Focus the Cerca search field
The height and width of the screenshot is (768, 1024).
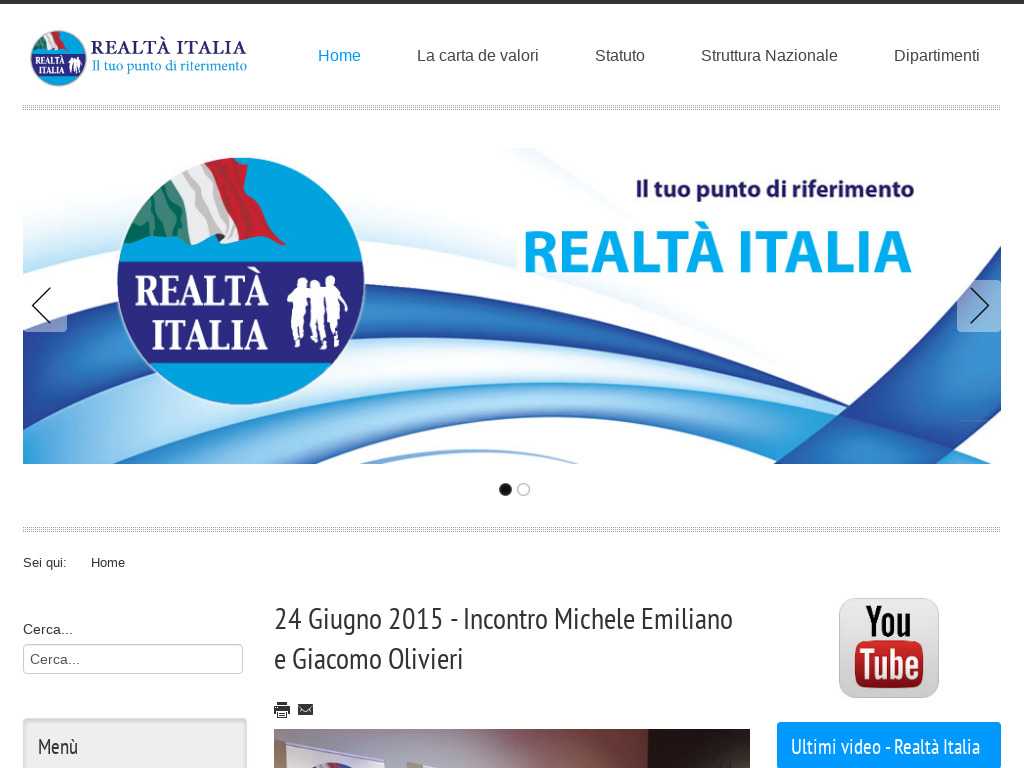point(133,659)
